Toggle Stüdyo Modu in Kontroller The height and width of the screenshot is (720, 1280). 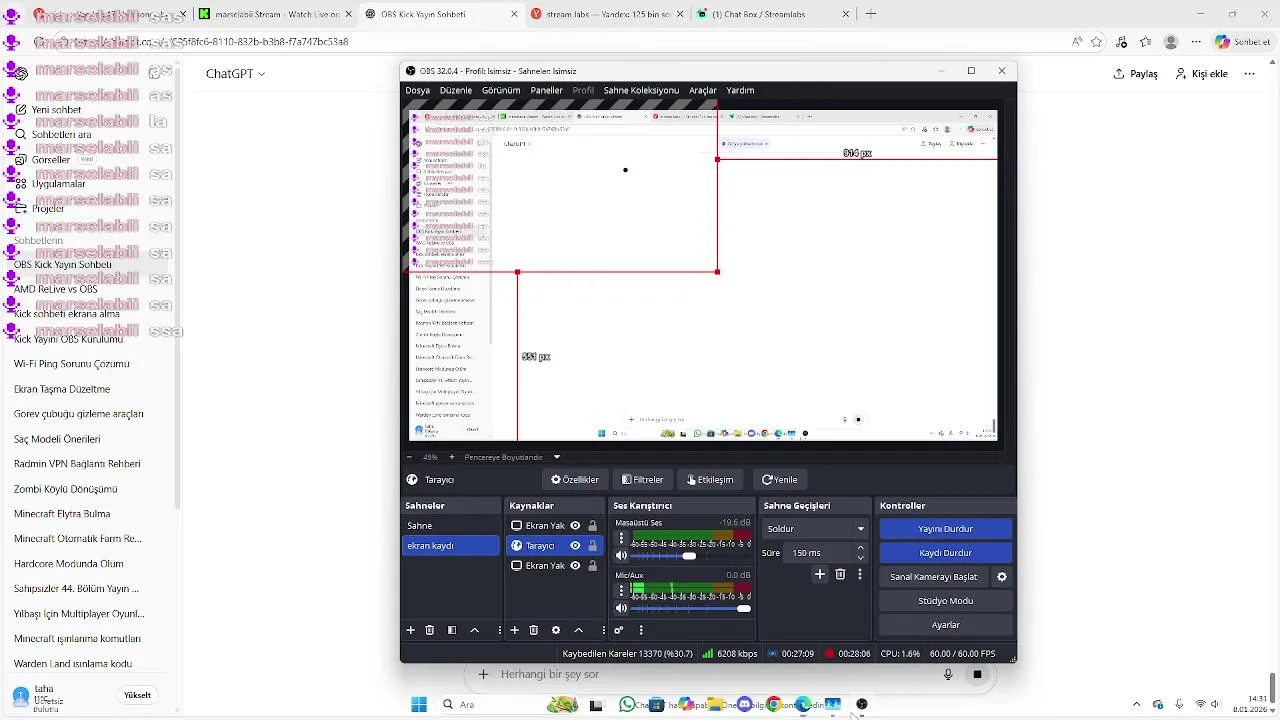(945, 601)
